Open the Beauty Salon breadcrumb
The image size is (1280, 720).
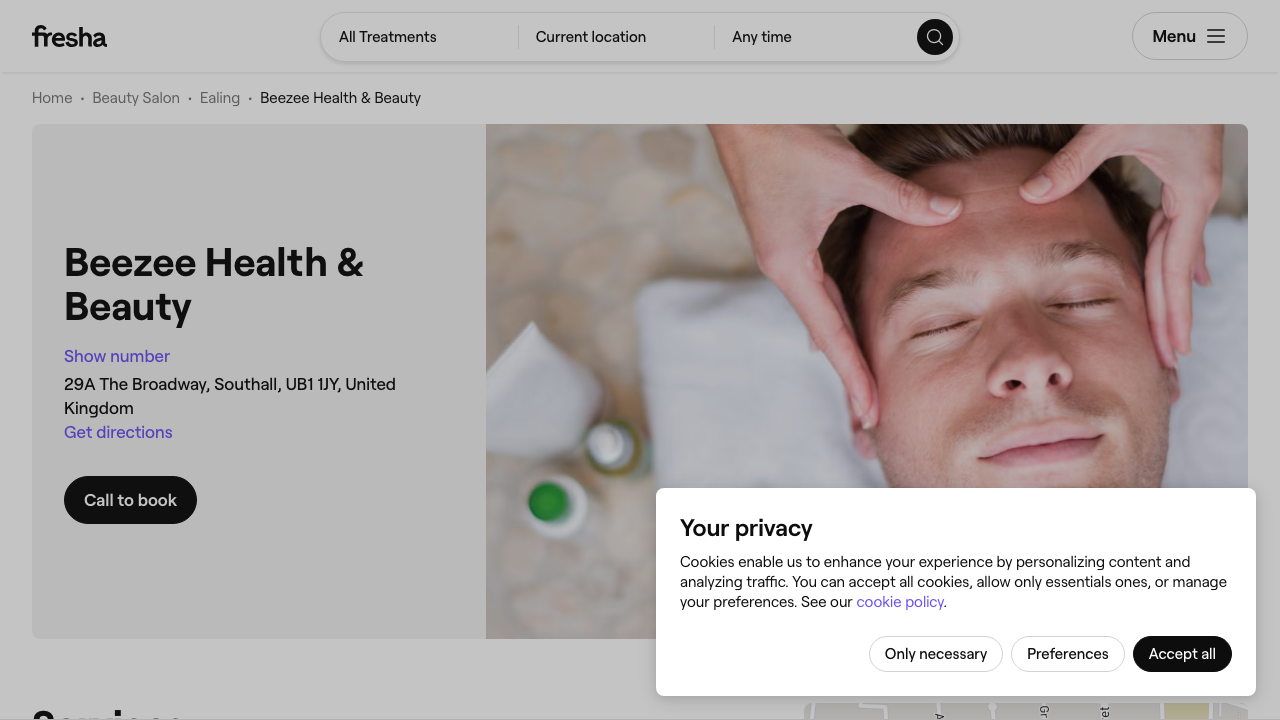(x=136, y=98)
